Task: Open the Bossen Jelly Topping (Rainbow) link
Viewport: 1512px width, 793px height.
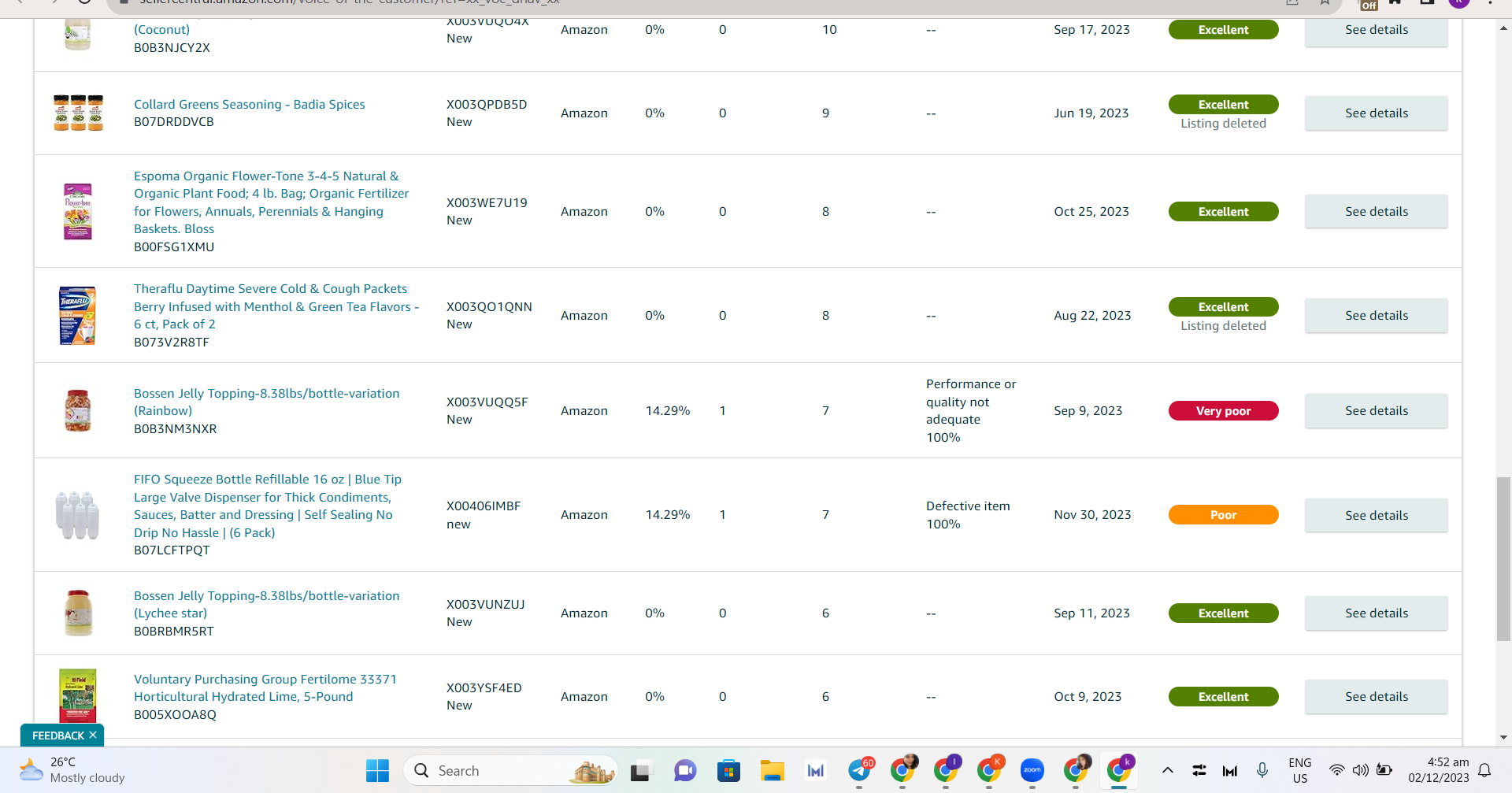Action: pos(266,402)
